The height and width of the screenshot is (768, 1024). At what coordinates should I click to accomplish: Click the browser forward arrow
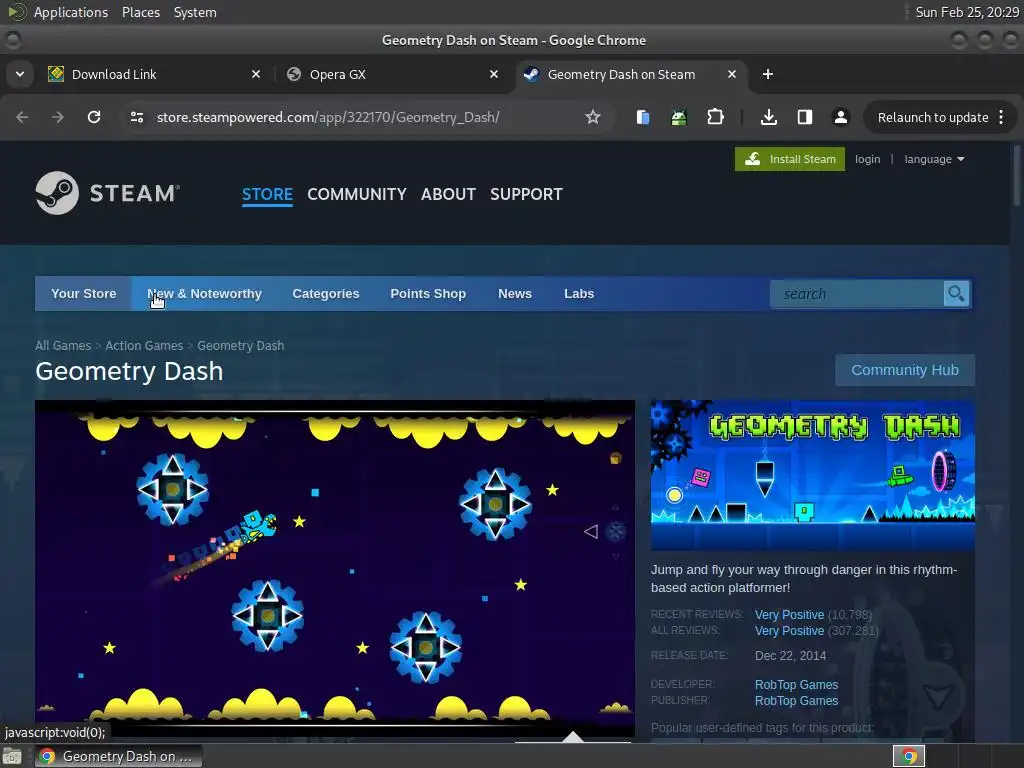(58, 117)
